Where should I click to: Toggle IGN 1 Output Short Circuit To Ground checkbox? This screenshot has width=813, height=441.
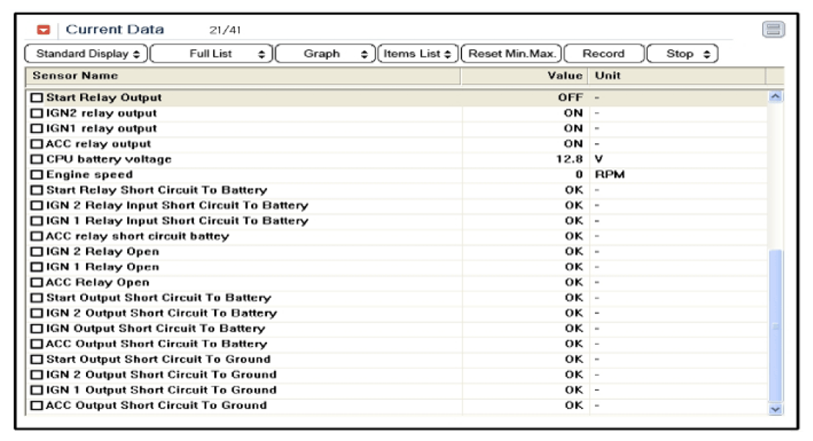[x=37, y=390]
